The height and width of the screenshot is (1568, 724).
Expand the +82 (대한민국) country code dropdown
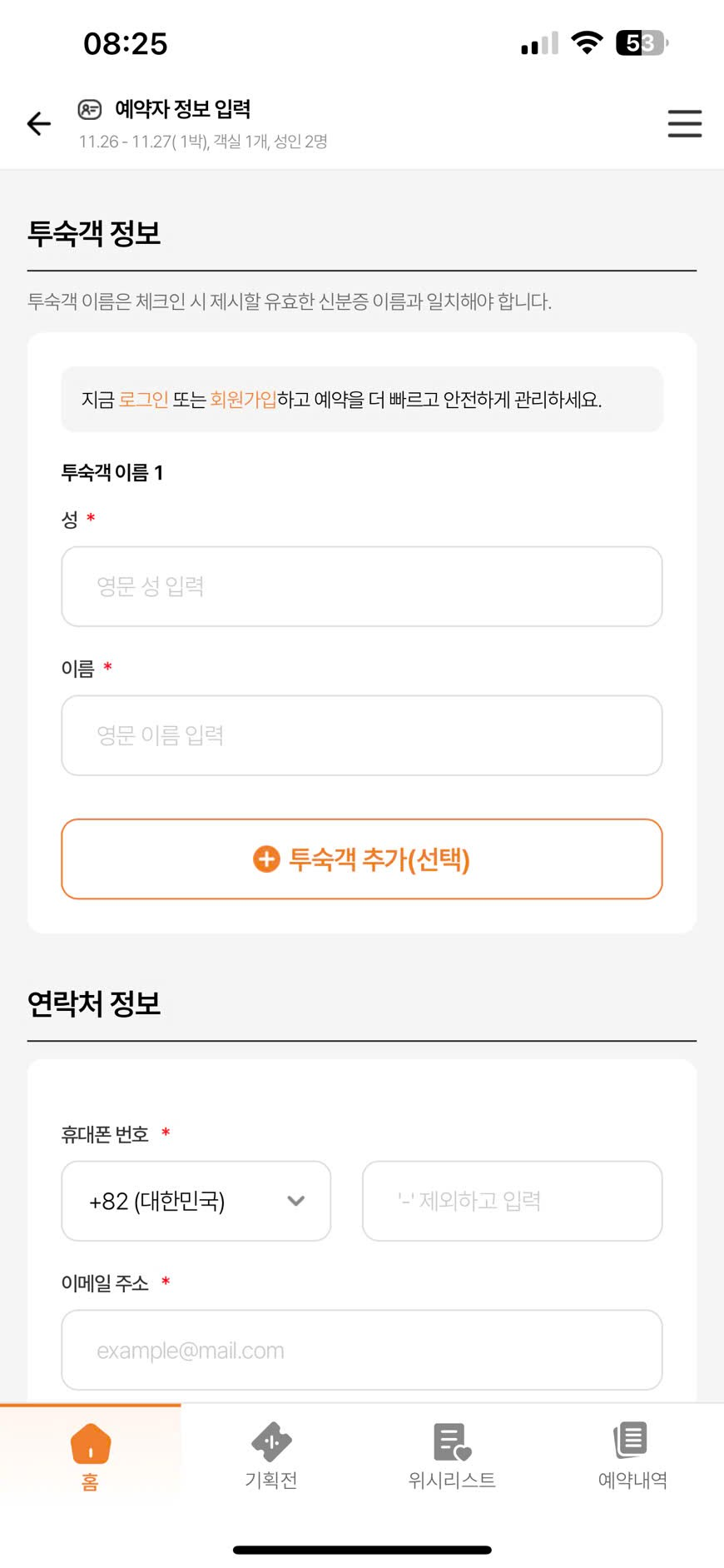coord(196,1201)
